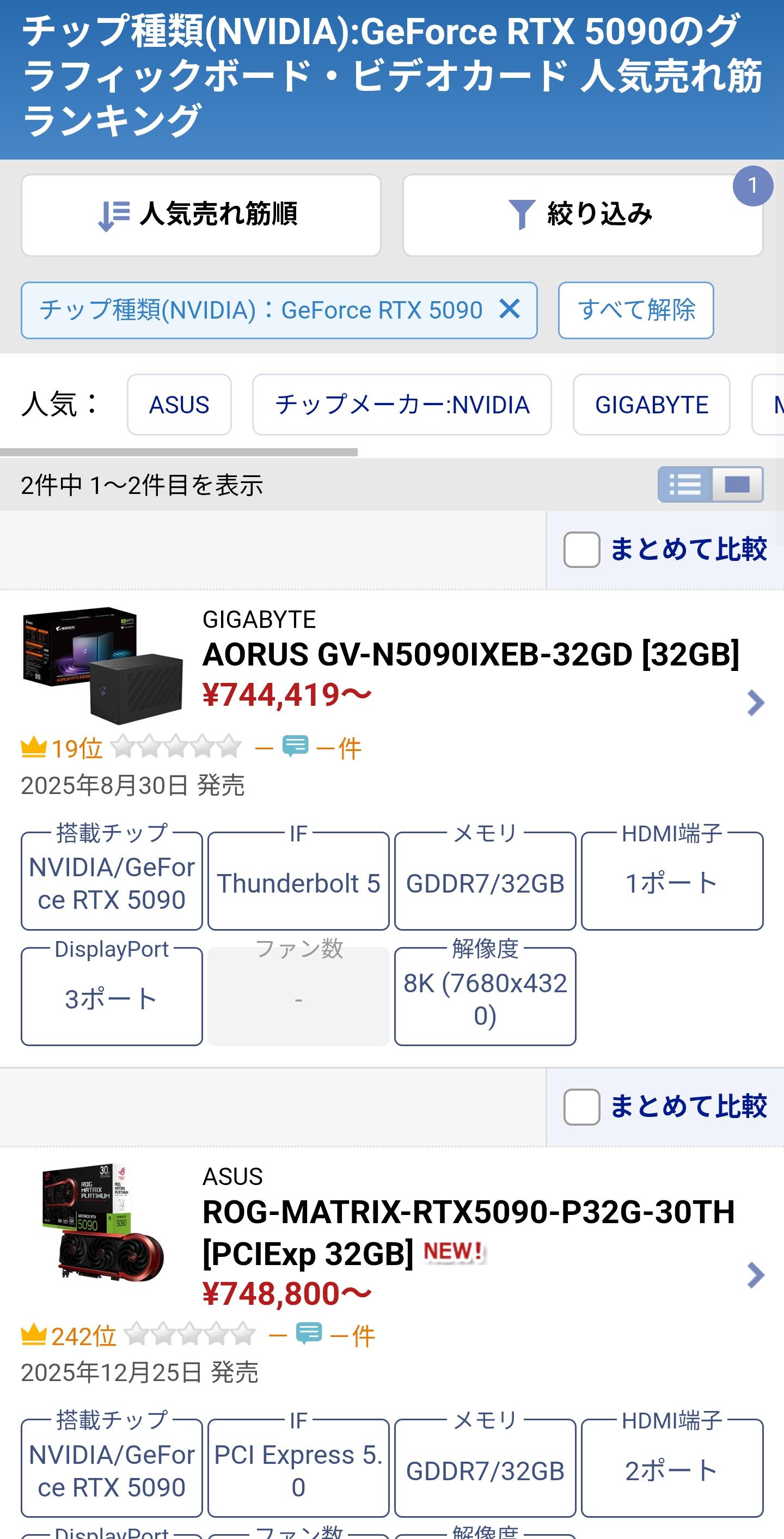
Task: Open the 絞り込み filter panel
Action: pos(583,215)
